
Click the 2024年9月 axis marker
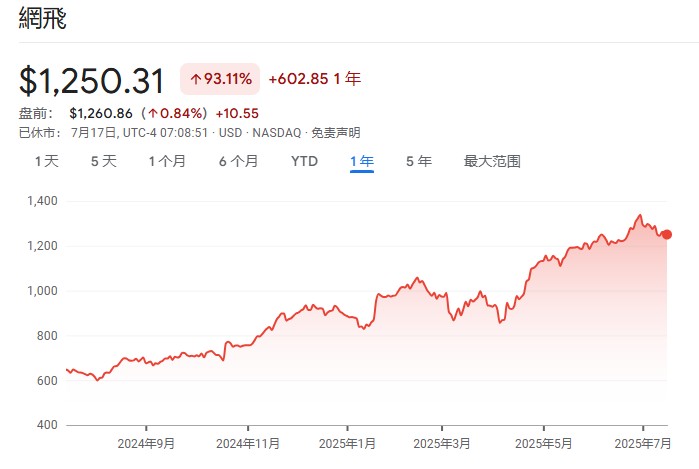[x=146, y=444]
